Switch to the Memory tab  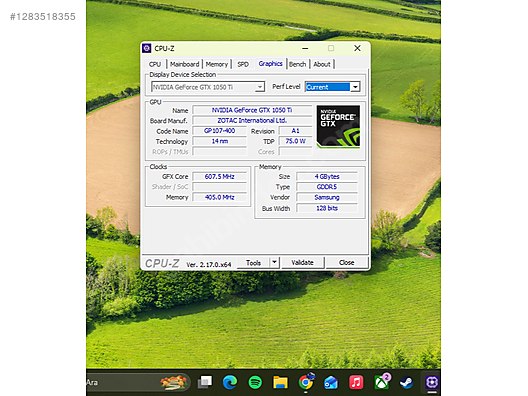pyautogui.click(x=217, y=64)
